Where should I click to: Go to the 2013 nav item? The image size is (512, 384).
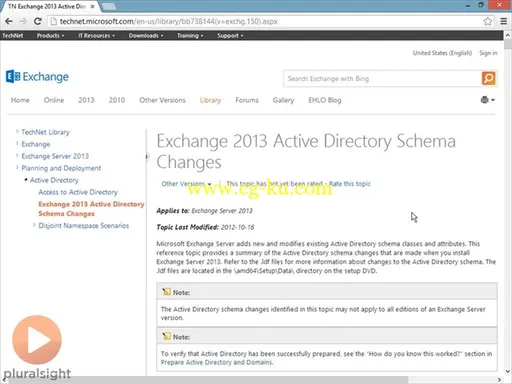[86, 100]
